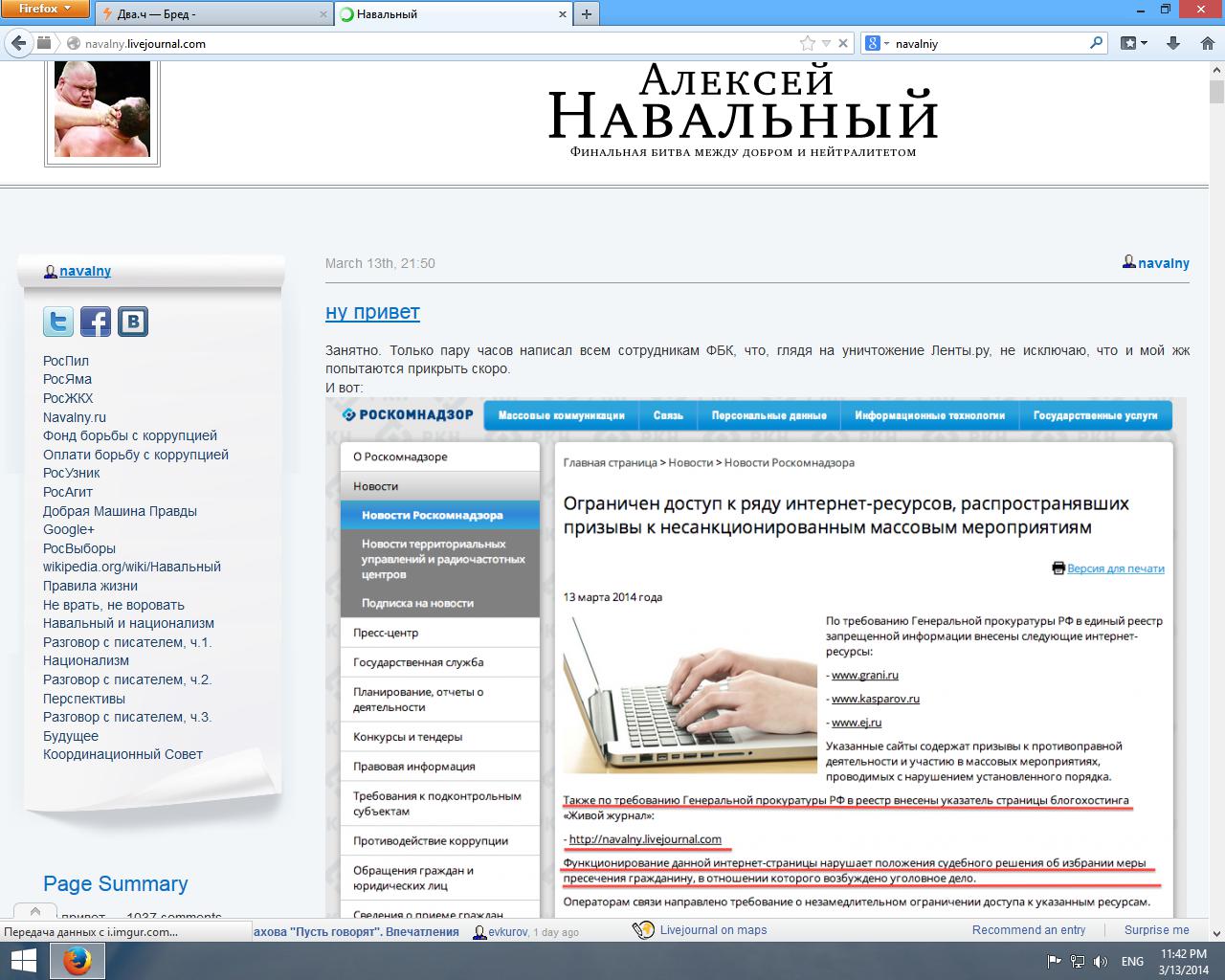The image size is (1225, 980).
Task: Open the URL history dropdown arrow
Action: (x=825, y=43)
